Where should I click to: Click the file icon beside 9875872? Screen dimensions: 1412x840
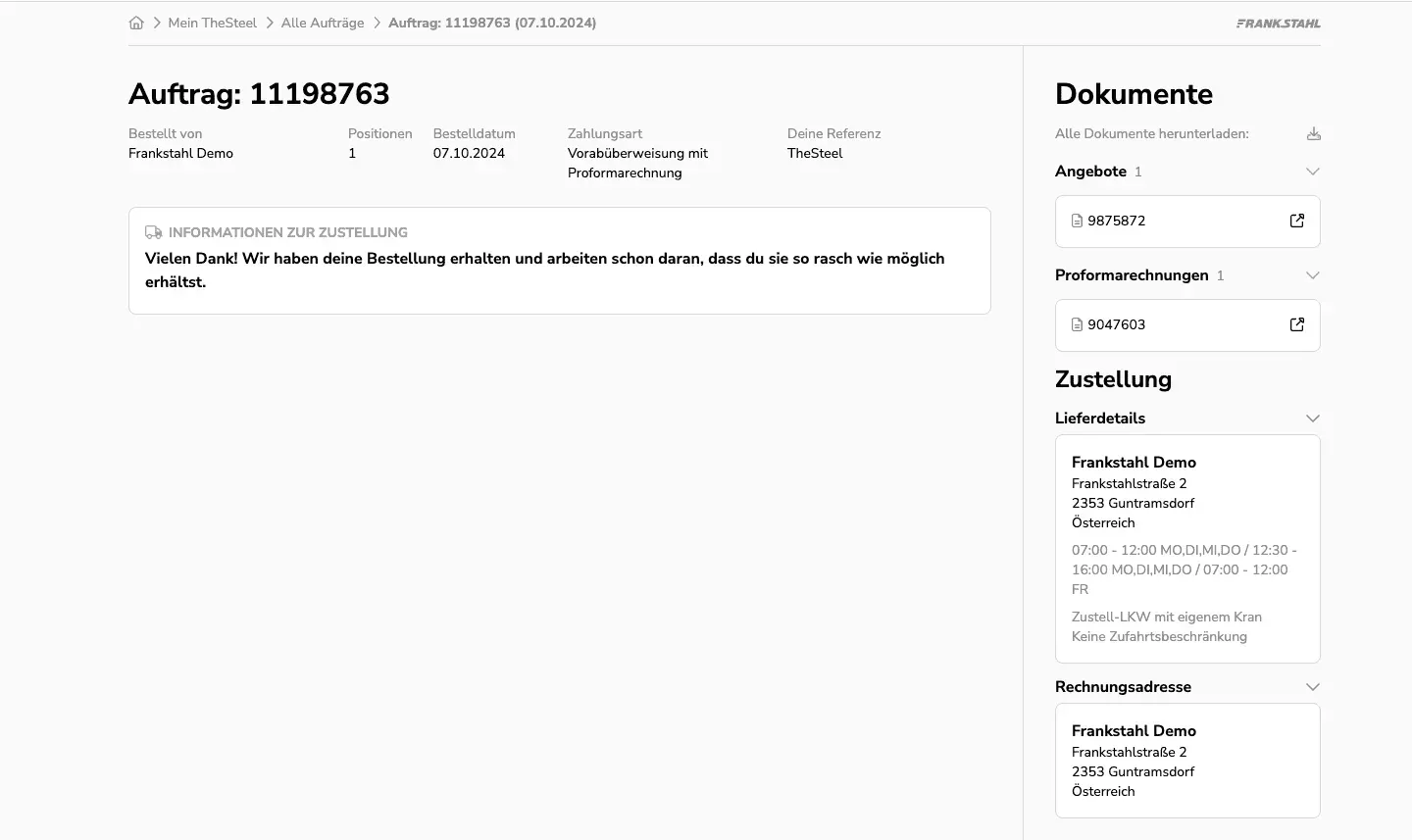tap(1077, 221)
